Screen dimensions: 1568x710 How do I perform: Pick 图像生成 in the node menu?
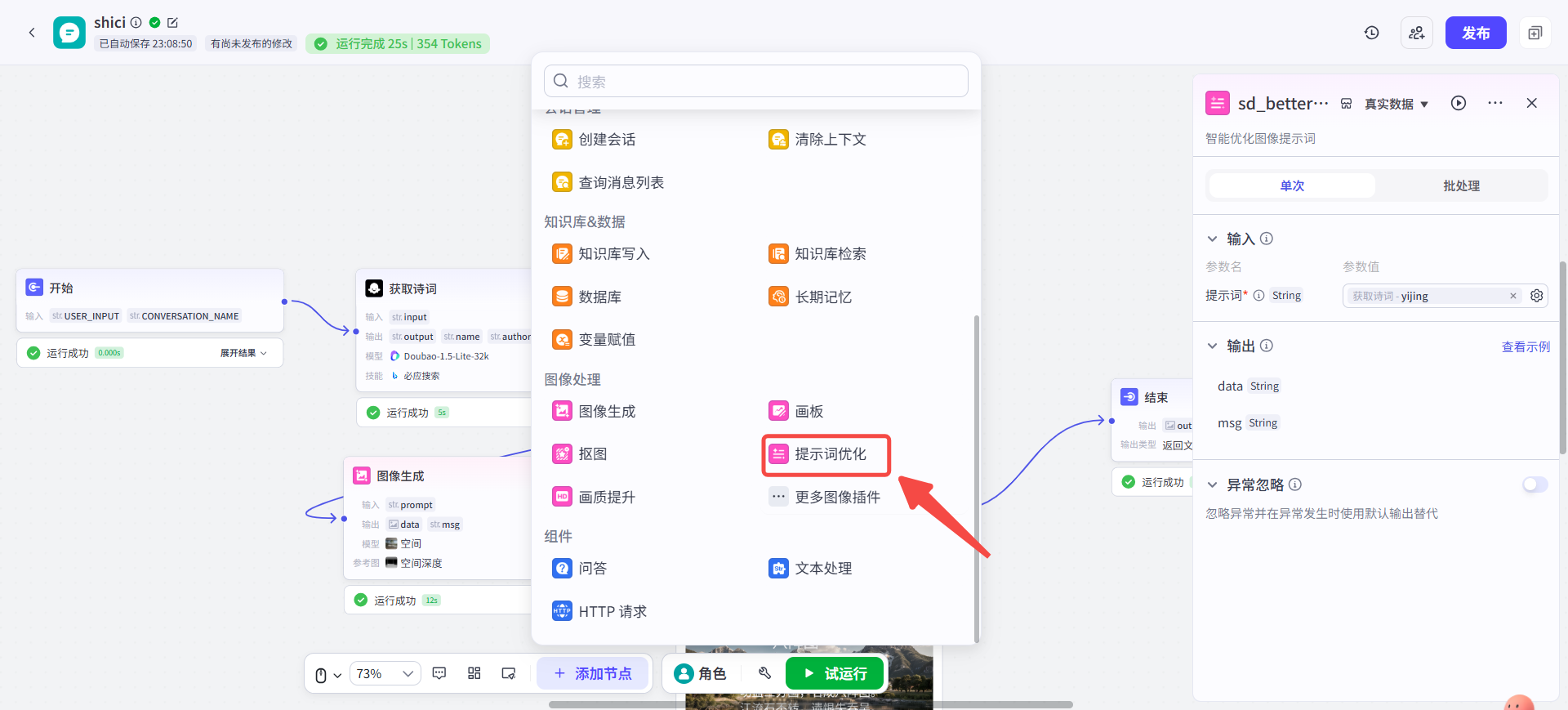[595, 411]
